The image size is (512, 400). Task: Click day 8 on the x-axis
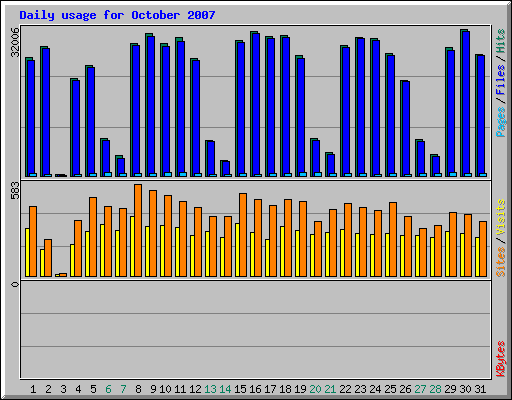coord(138,389)
